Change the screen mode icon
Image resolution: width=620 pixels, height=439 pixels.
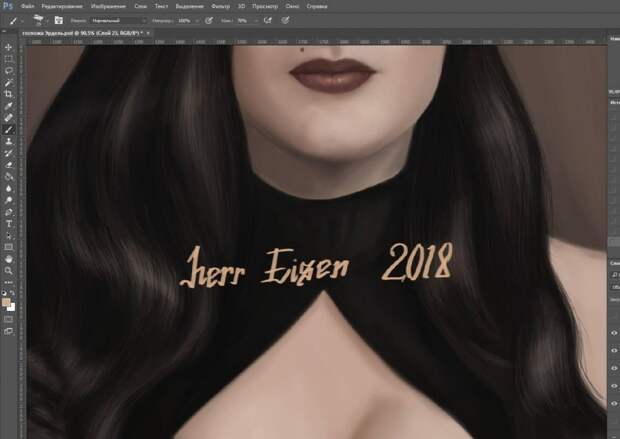pos(8,331)
